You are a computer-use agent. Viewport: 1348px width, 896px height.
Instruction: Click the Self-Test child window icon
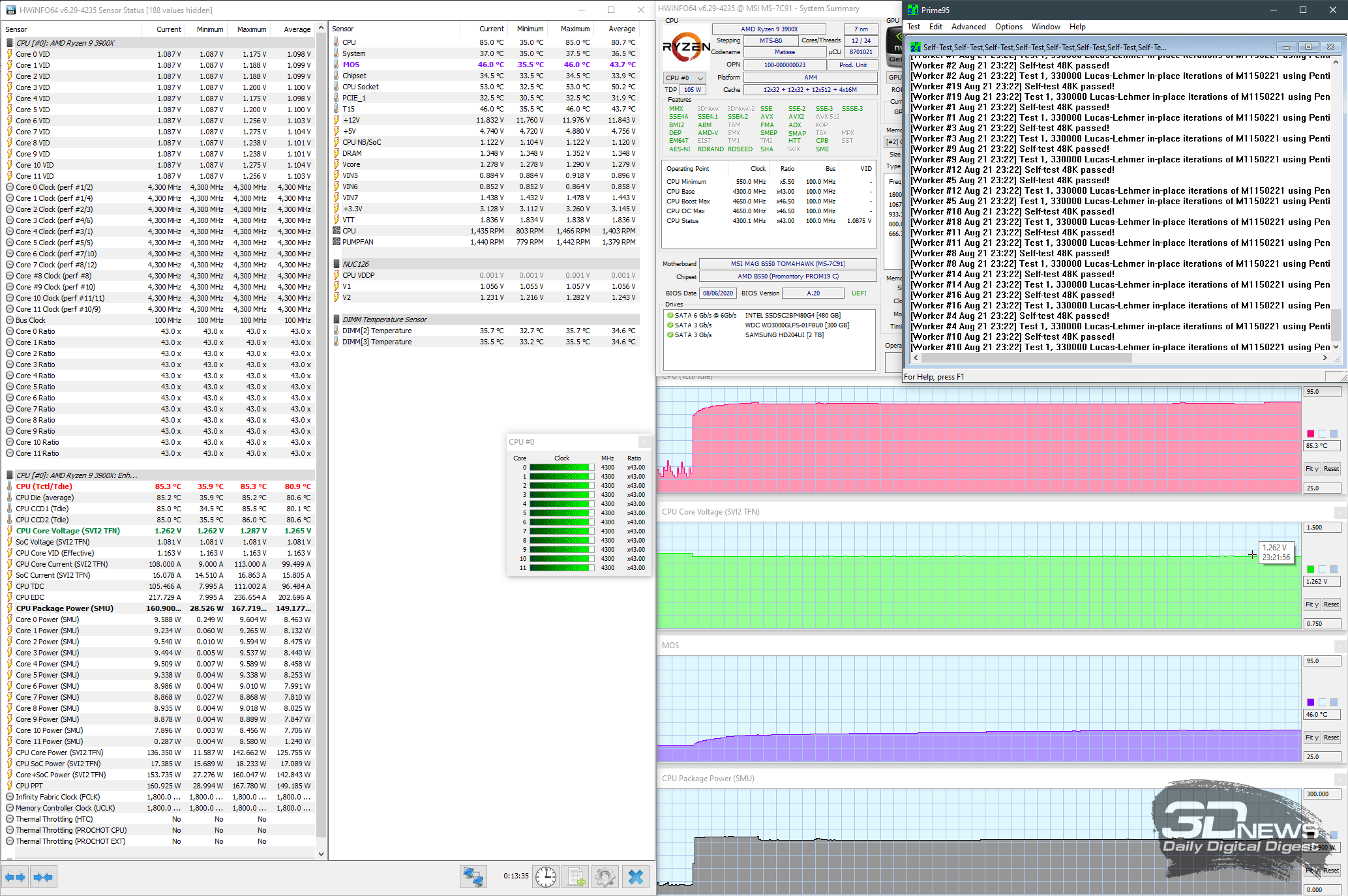[x=915, y=47]
